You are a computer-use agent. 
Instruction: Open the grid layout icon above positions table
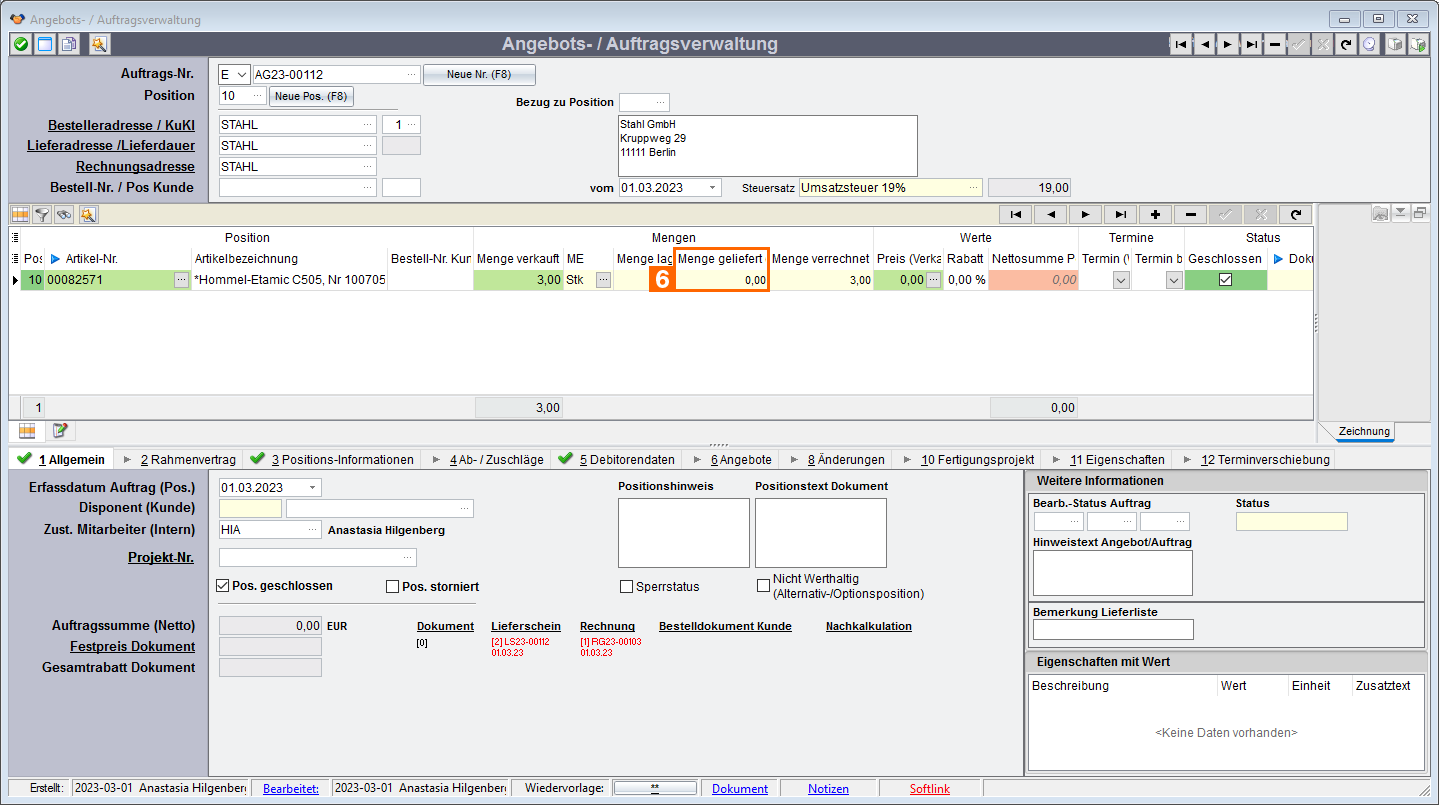19,214
